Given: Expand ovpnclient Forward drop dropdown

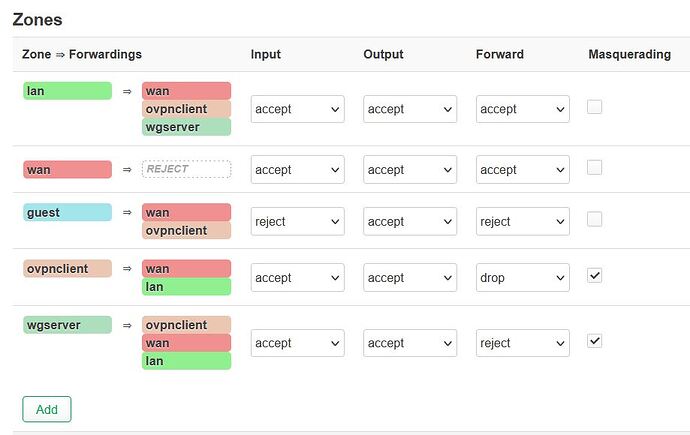Looking at the screenshot, I should coord(523,278).
